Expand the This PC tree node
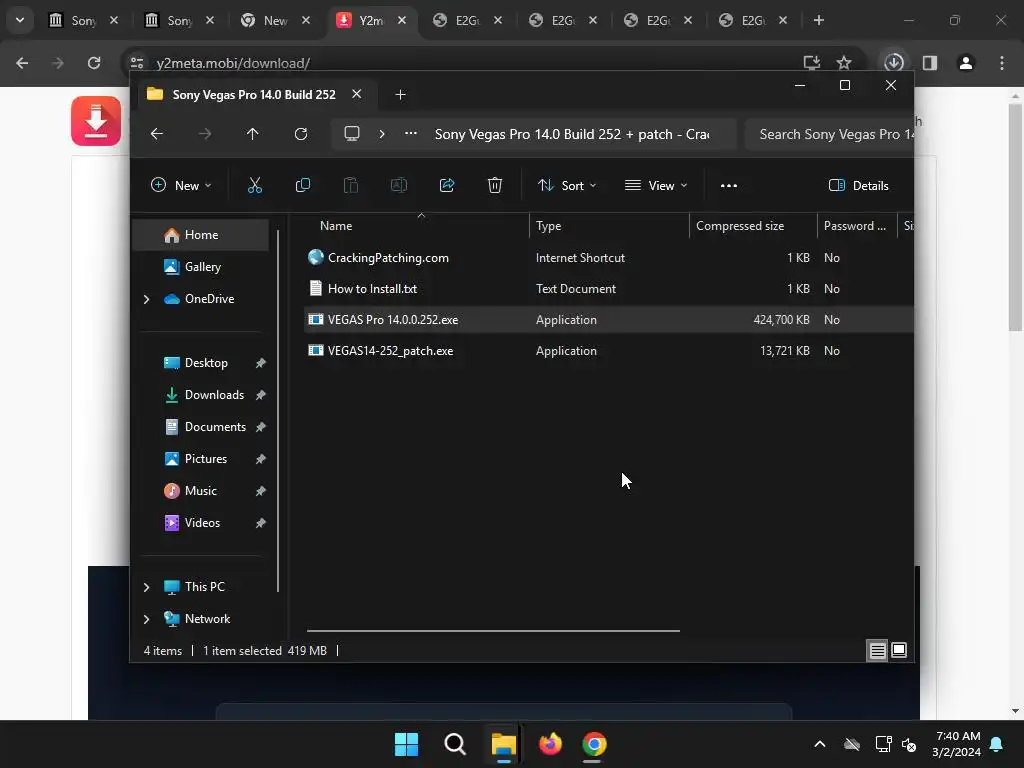This screenshot has height=768, width=1024. pos(146,587)
